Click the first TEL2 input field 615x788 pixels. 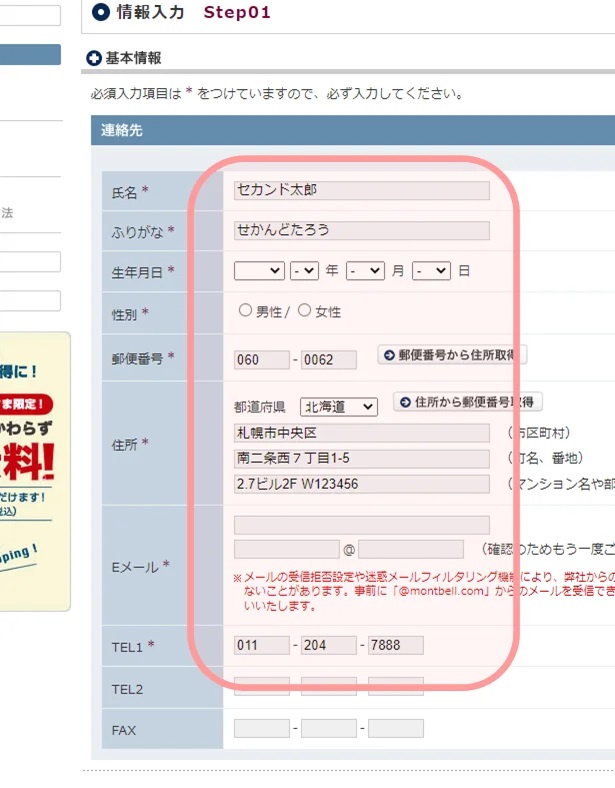pyautogui.click(x=262, y=686)
